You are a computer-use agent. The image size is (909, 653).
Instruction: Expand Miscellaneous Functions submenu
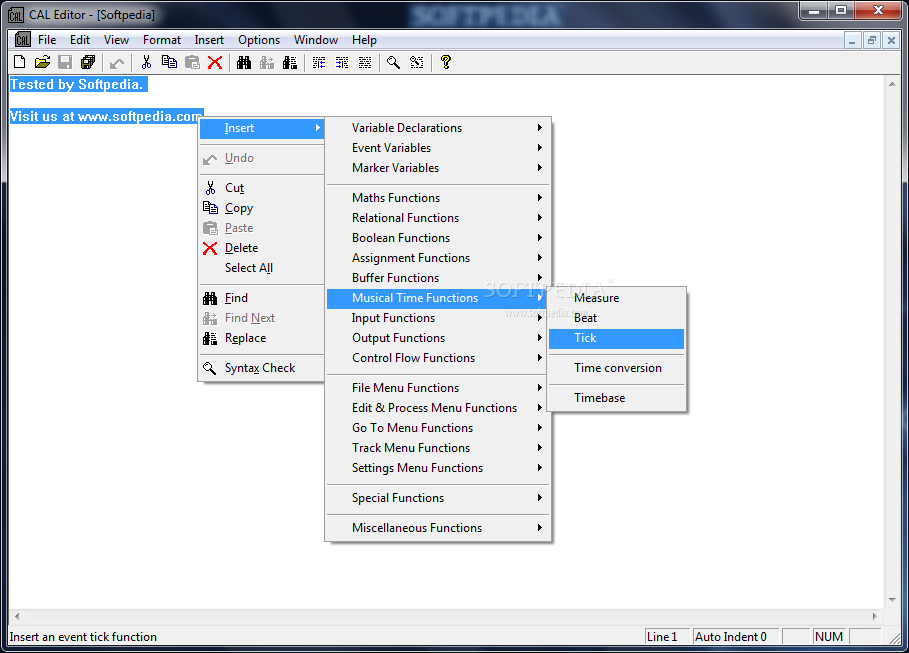tap(438, 528)
